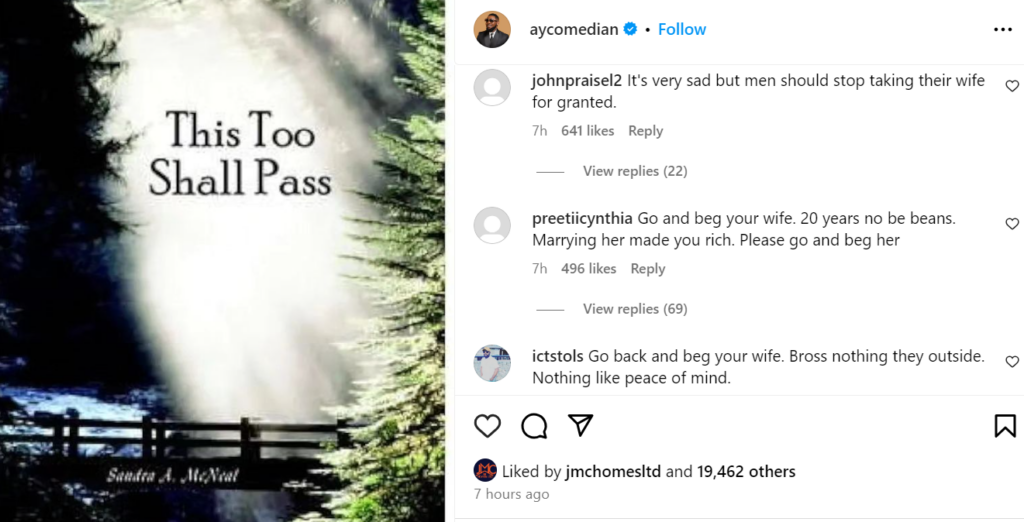This screenshot has height=522, width=1024.
Task: Open jmchomesltd avatar beside Liked by
Action: click(486, 471)
